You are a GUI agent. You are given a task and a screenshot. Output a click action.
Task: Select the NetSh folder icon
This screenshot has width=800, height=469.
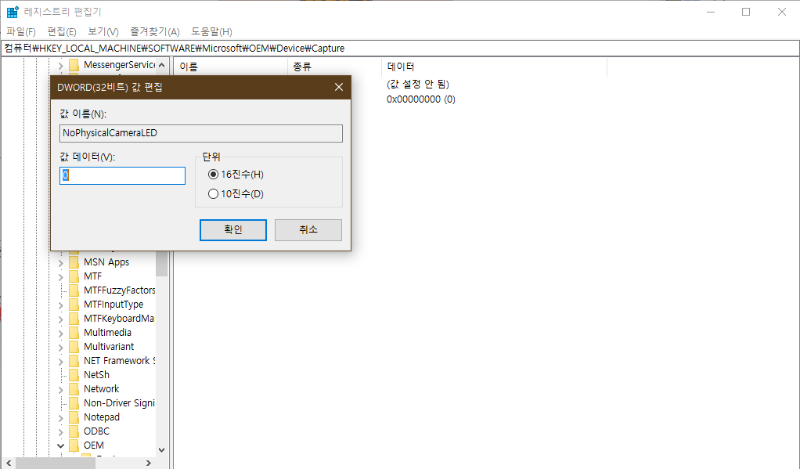coord(74,374)
